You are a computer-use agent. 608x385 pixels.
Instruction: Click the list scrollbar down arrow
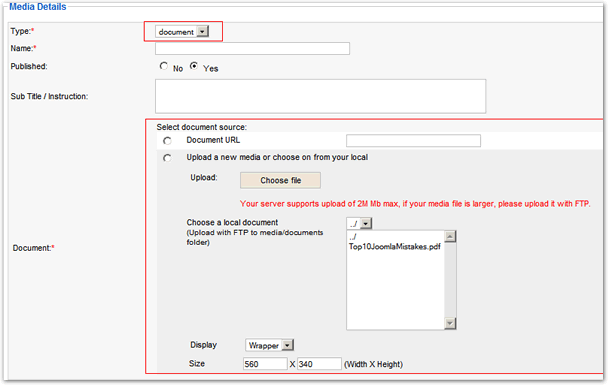click(x=450, y=323)
